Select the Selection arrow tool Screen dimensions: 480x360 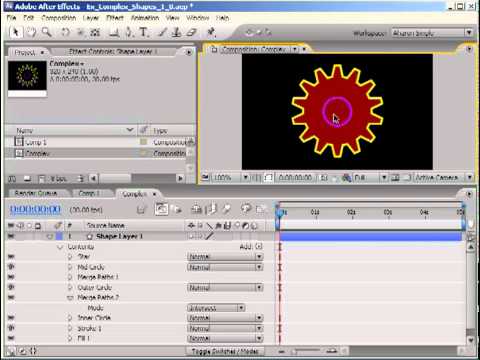(15, 32)
